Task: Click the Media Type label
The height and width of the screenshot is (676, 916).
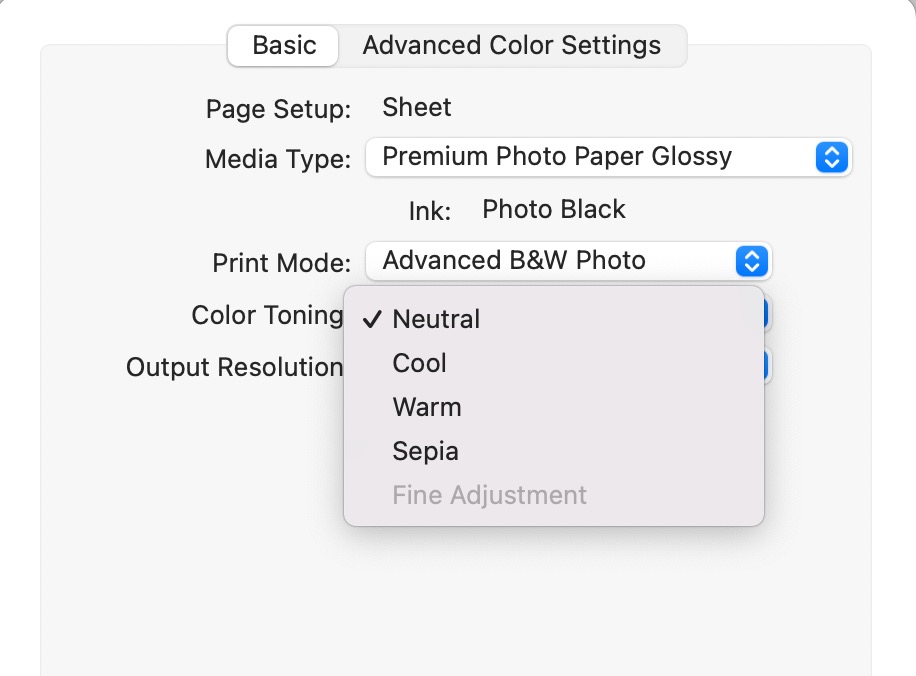Action: click(x=278, y=158)
